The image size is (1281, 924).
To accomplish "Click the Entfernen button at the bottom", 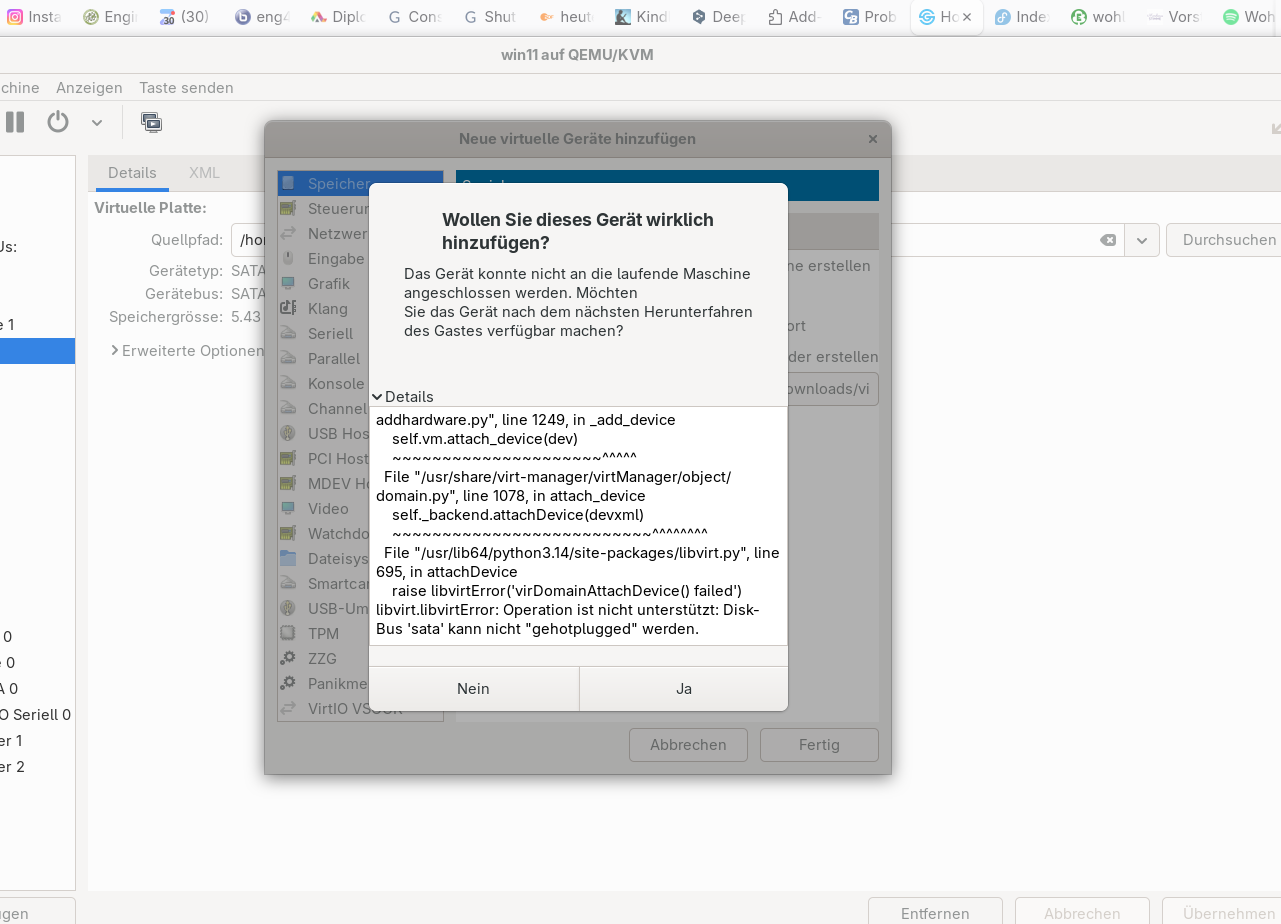I will click(x=935, y=913).
